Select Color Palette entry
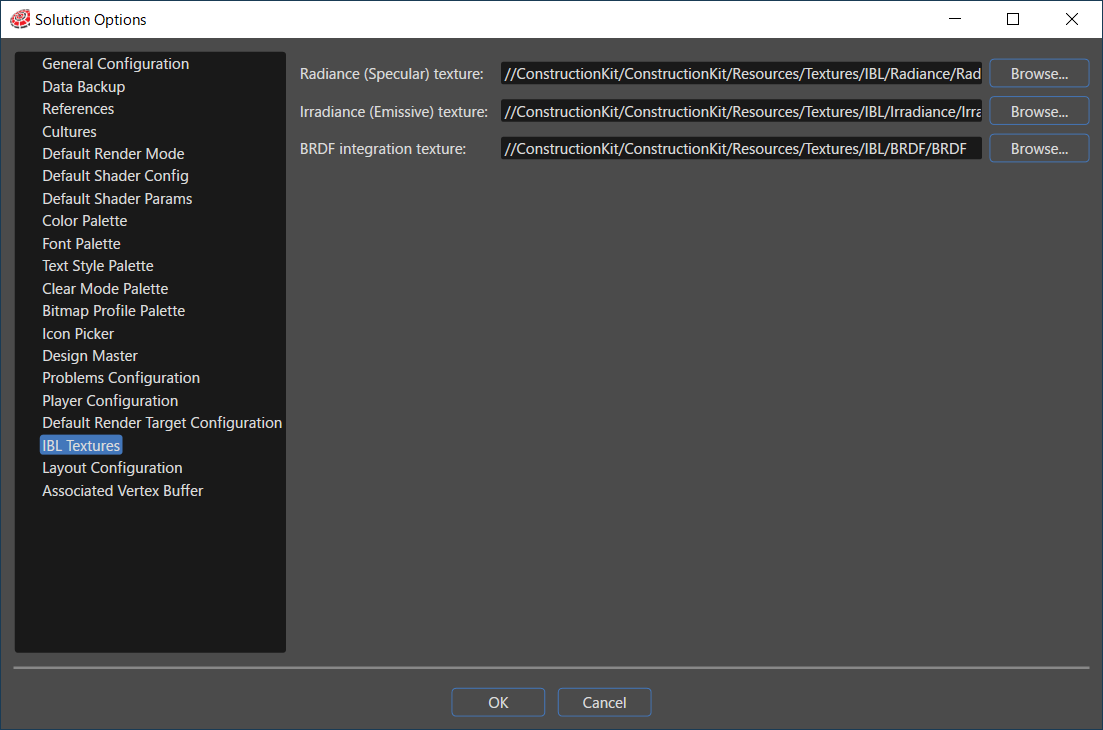The height and width of the screenshot is (730, 1103). (x=84, y=221)
